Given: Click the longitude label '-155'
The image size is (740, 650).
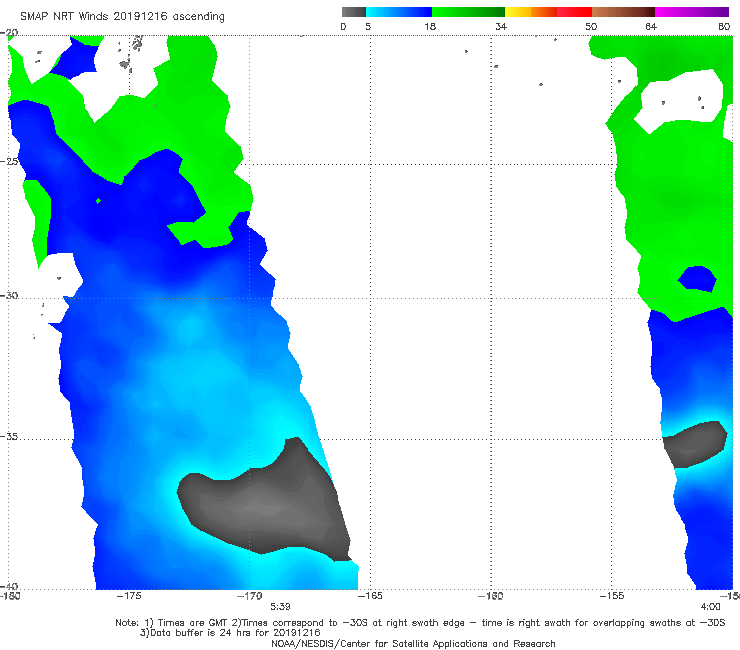Looking at the screenshot, I should (612, 596).
